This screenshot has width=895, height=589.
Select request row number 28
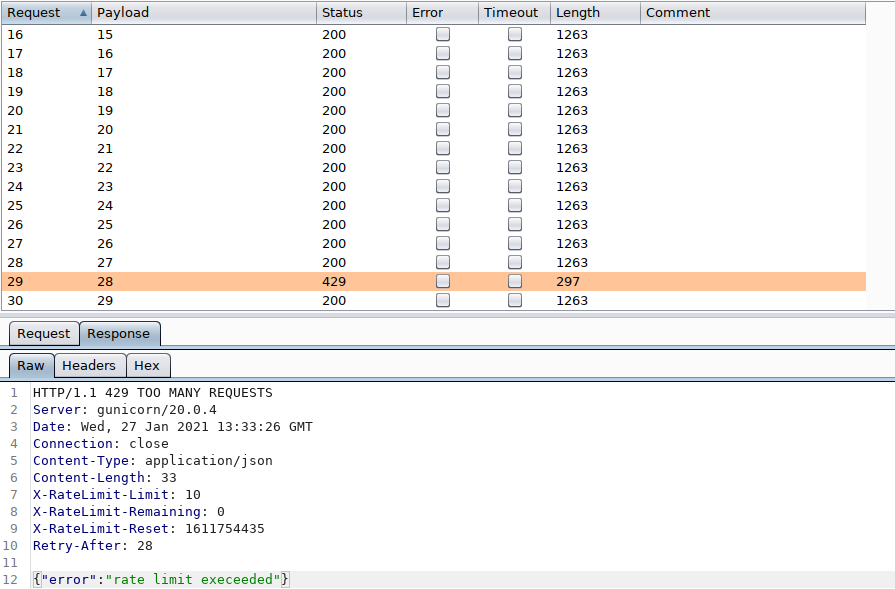coord(15,263)
